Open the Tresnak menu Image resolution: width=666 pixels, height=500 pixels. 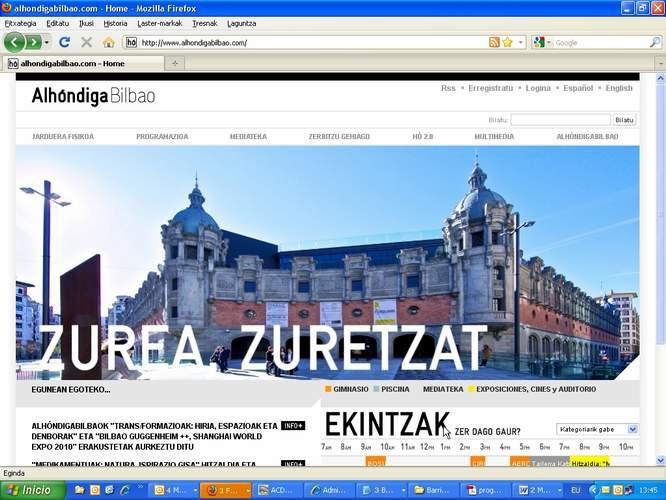[x=204, y=23]
